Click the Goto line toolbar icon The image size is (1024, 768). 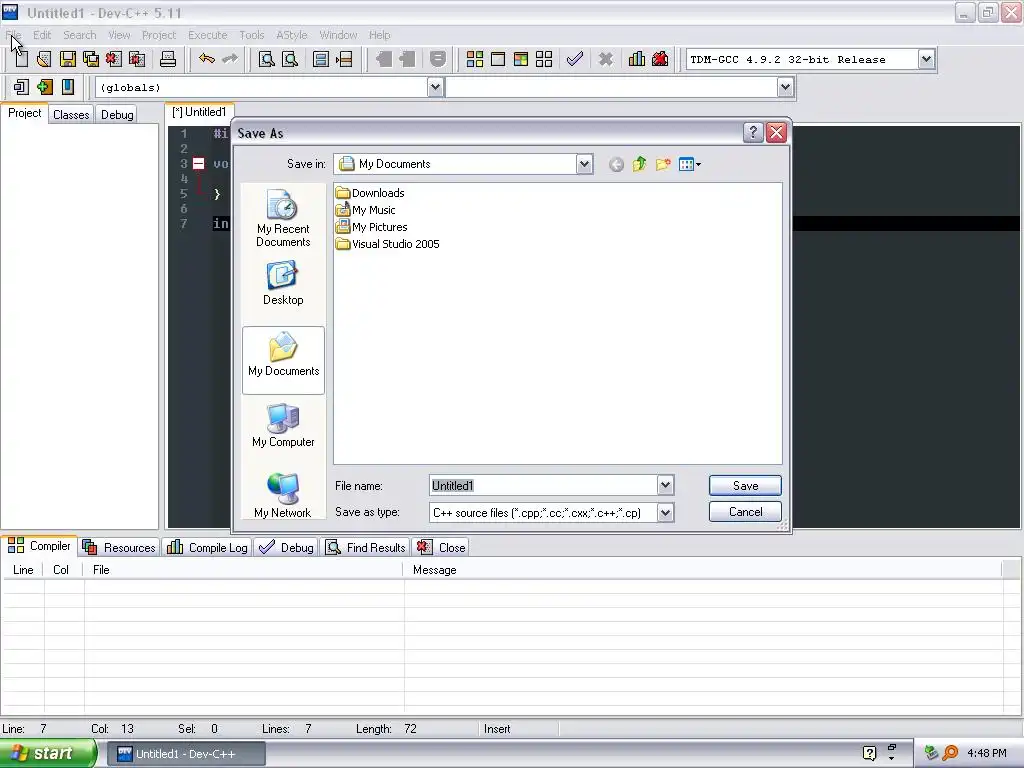(x=344, y=59)
